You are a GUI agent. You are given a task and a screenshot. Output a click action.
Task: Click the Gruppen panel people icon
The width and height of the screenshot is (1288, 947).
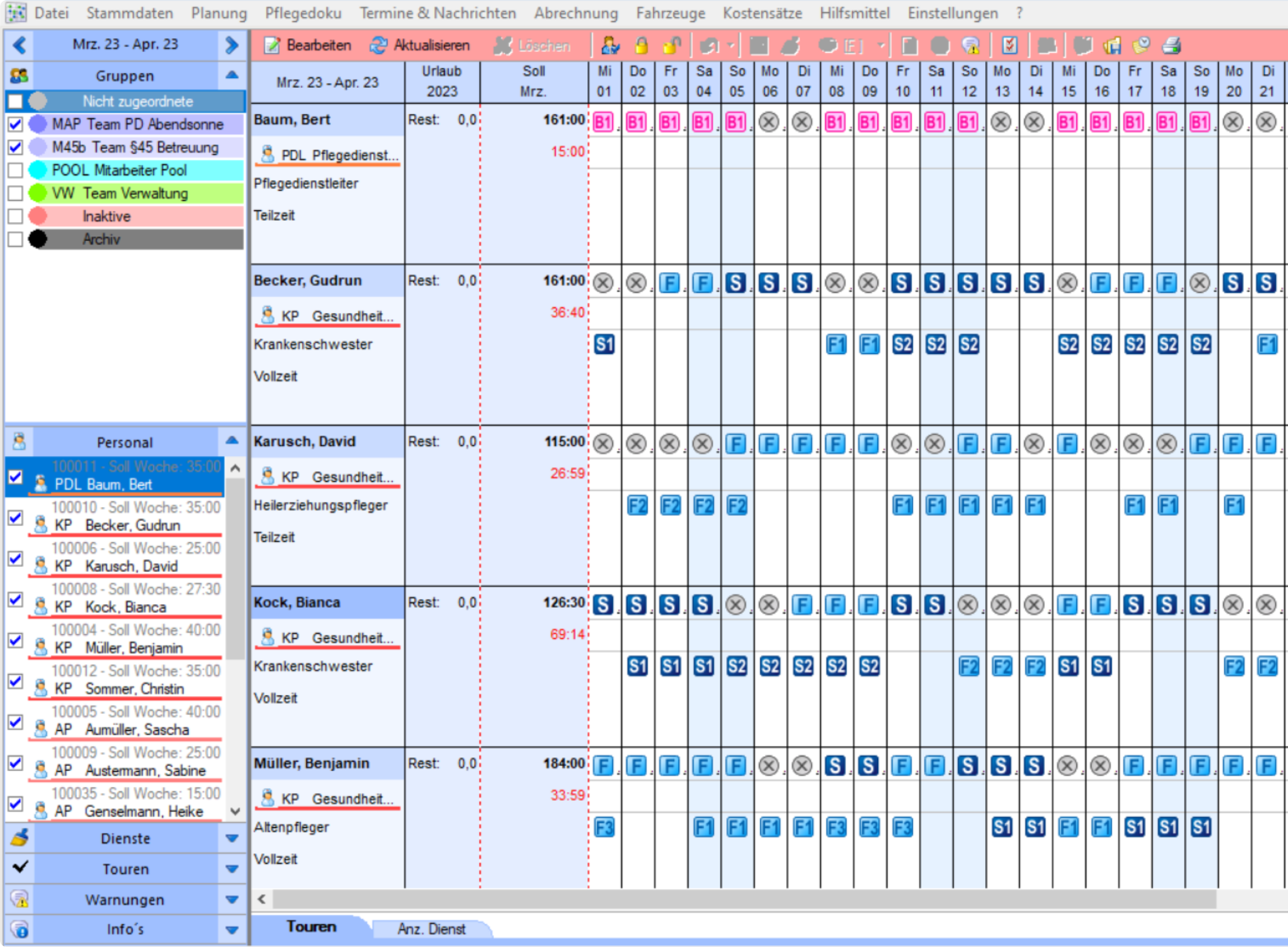(19, 76)
